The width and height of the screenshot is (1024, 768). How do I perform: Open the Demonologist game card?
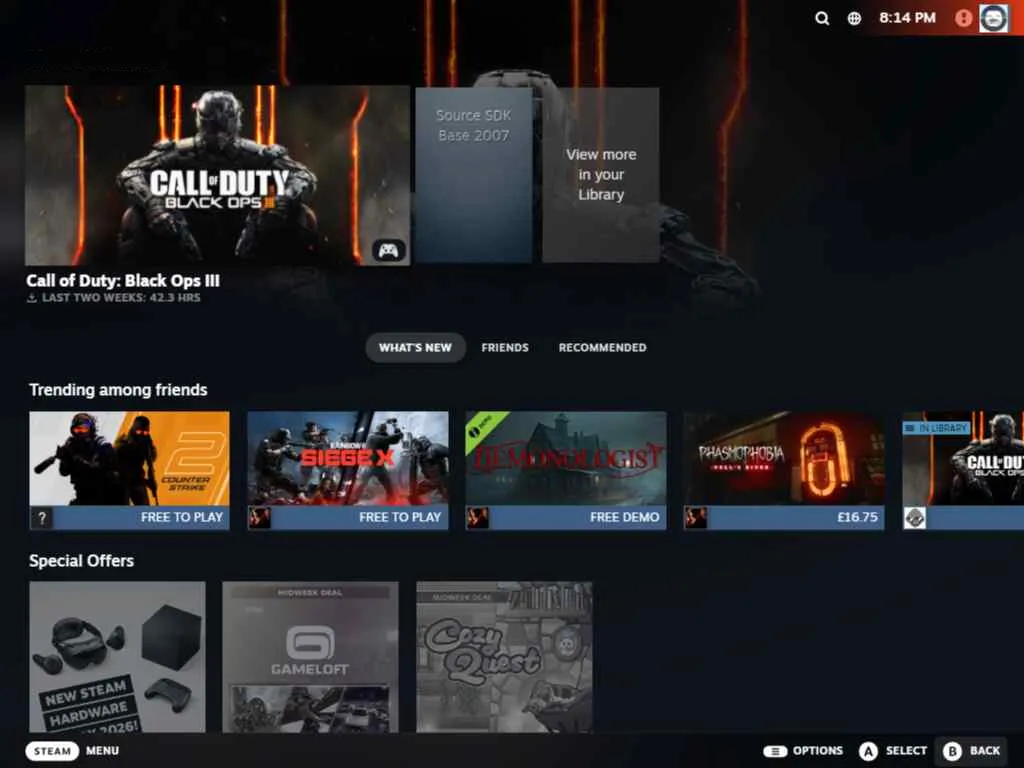coord(566,470)
